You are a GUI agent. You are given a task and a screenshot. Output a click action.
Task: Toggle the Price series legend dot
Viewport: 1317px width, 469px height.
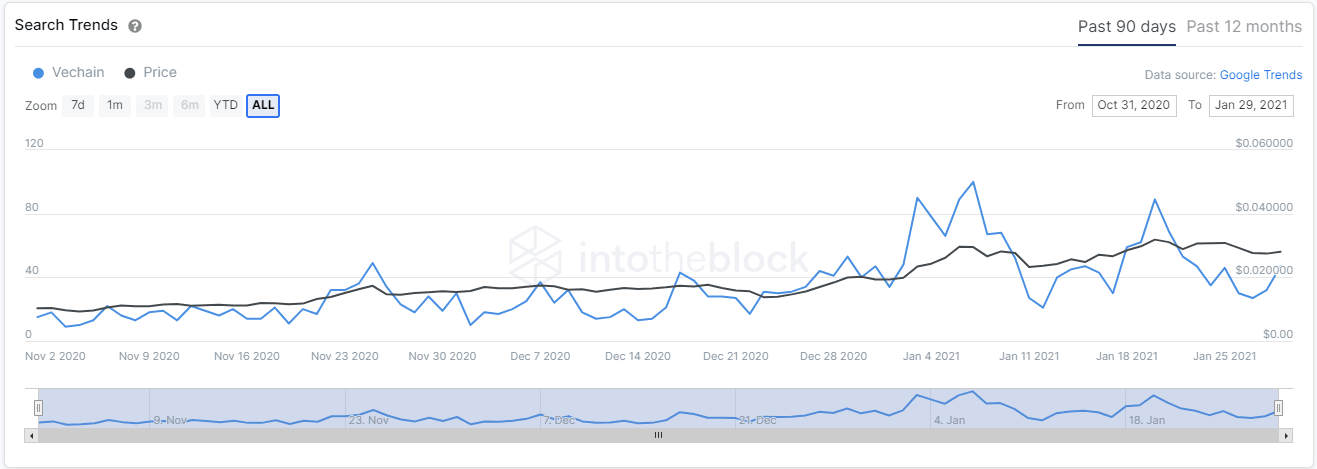point(130,73)
